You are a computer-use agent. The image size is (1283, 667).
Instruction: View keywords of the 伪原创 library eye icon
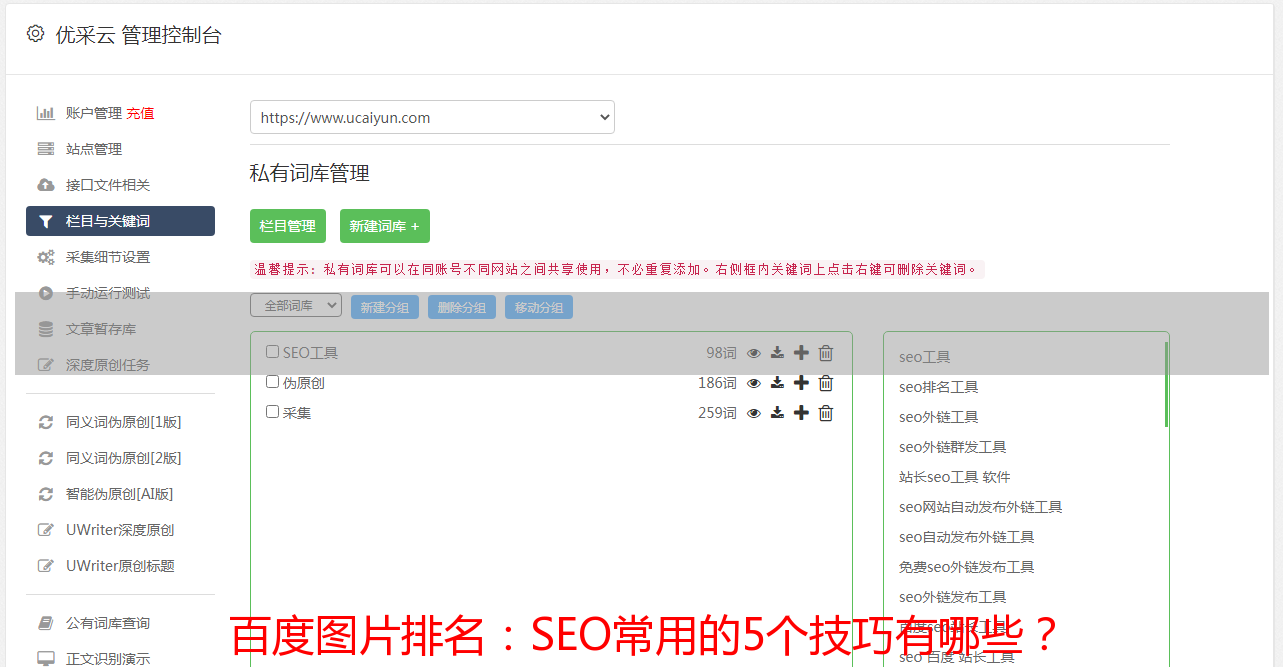pyautogui.click(x=754, y=383)
